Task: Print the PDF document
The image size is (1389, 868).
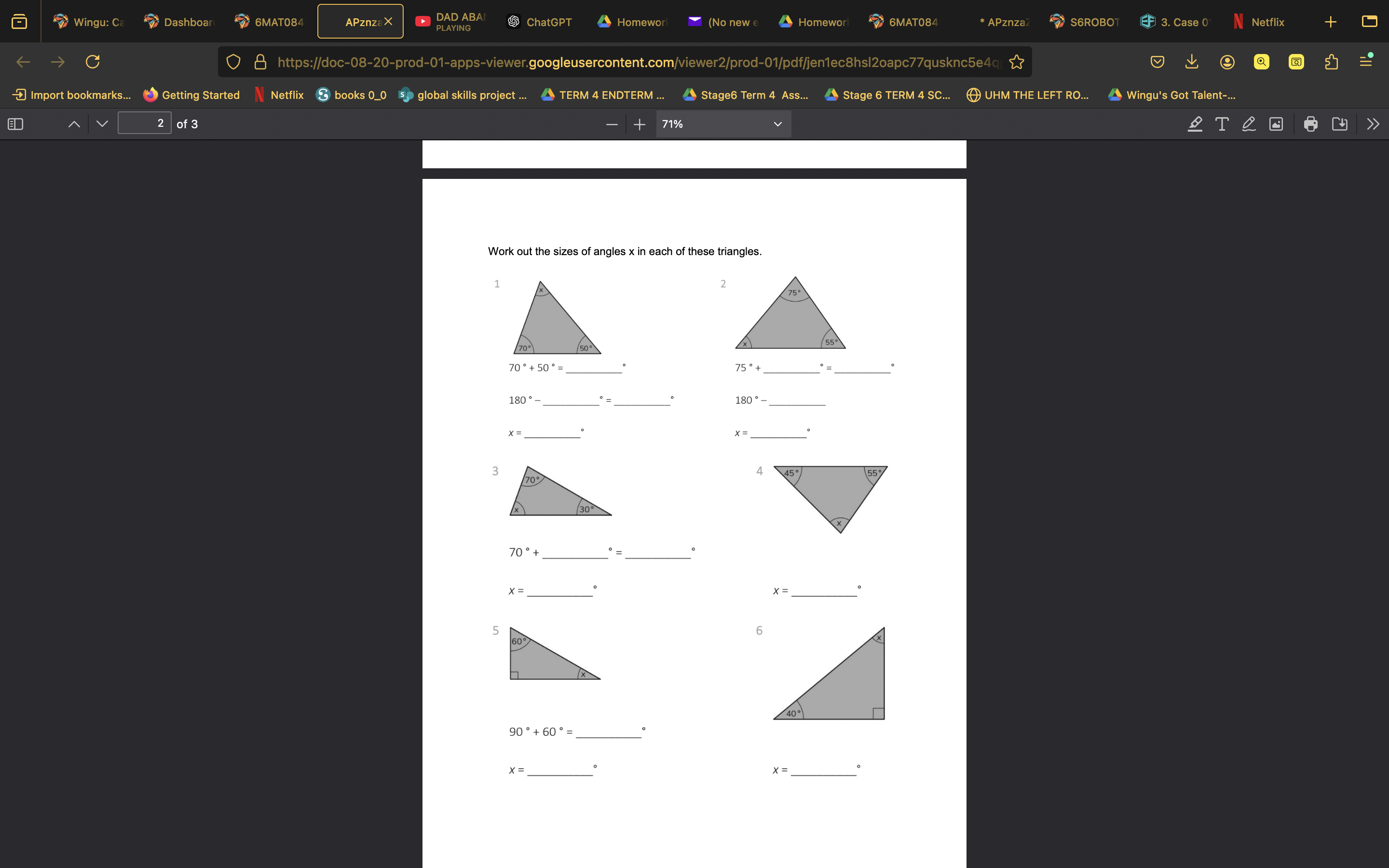Action: point(1311,124)
